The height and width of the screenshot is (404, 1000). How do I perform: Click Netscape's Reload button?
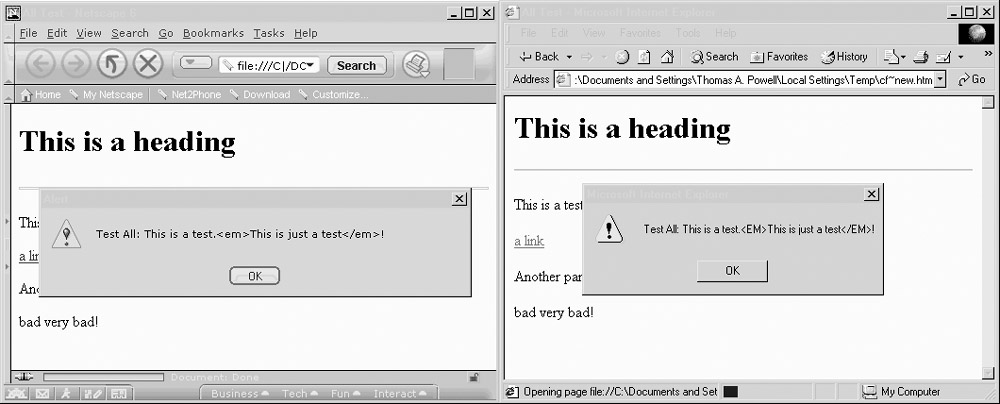pyautogui.click(x=111, y=65)
